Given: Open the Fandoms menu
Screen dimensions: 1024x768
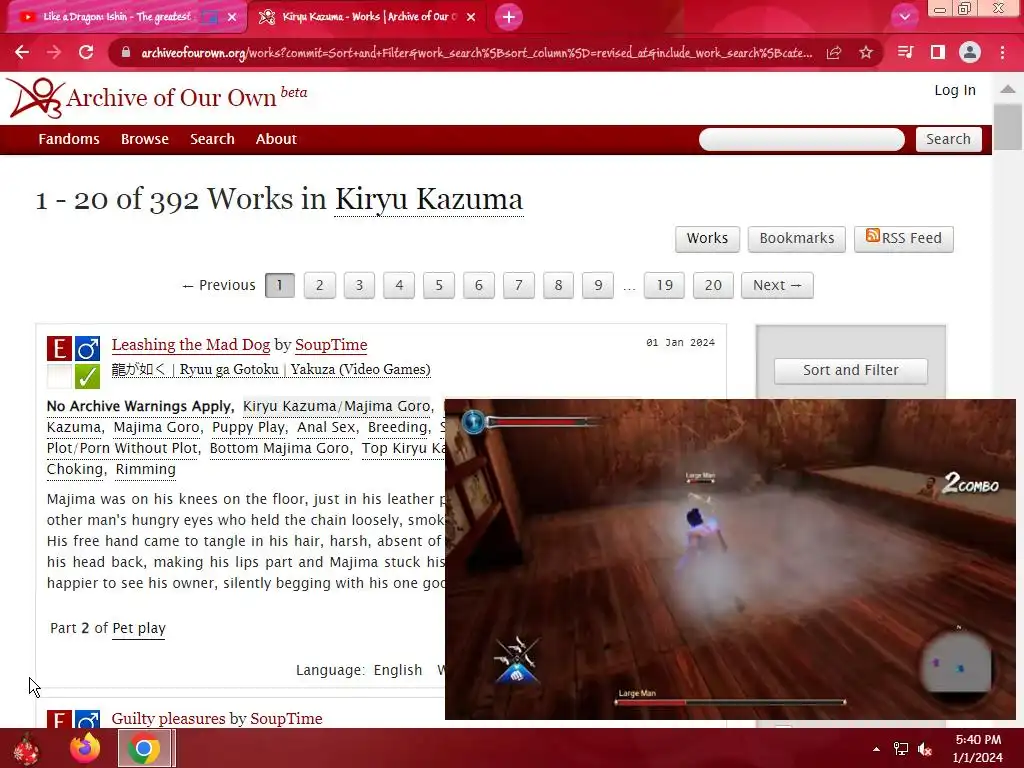Looking at the screenshot, I should 69,139.
